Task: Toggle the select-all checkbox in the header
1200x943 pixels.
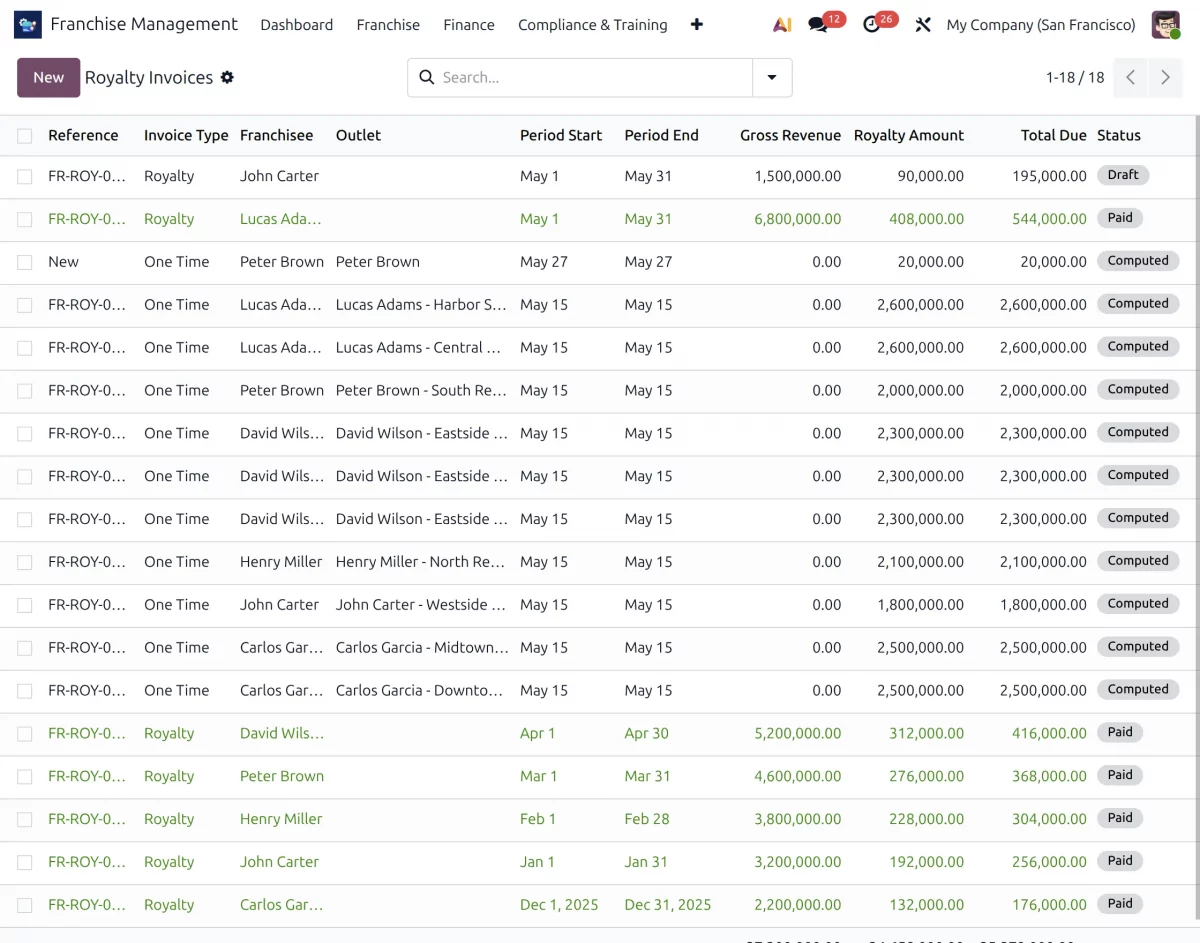Action: pos(25,136)
